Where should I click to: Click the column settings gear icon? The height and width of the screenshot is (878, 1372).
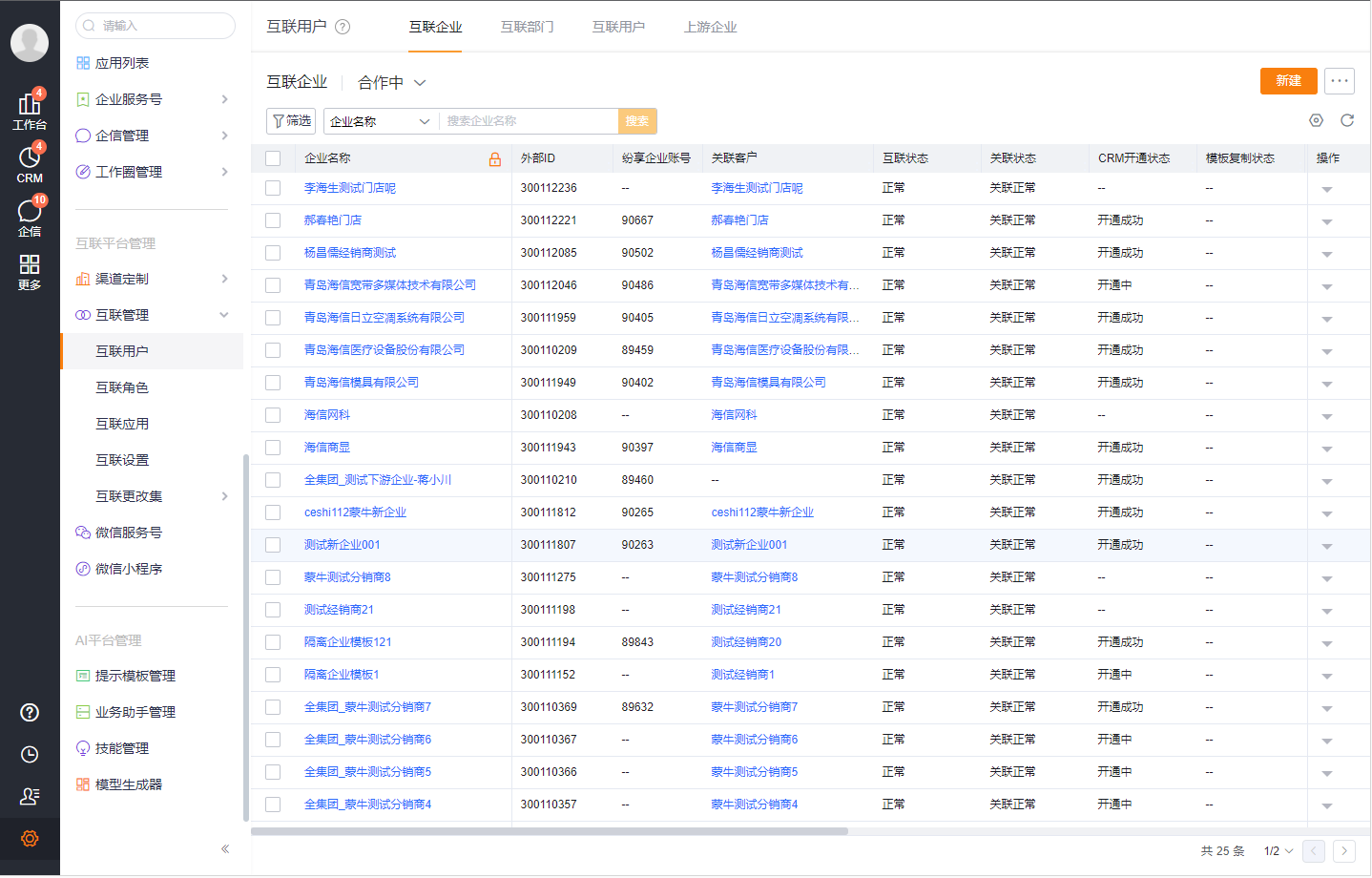(x=1316, y=120)
